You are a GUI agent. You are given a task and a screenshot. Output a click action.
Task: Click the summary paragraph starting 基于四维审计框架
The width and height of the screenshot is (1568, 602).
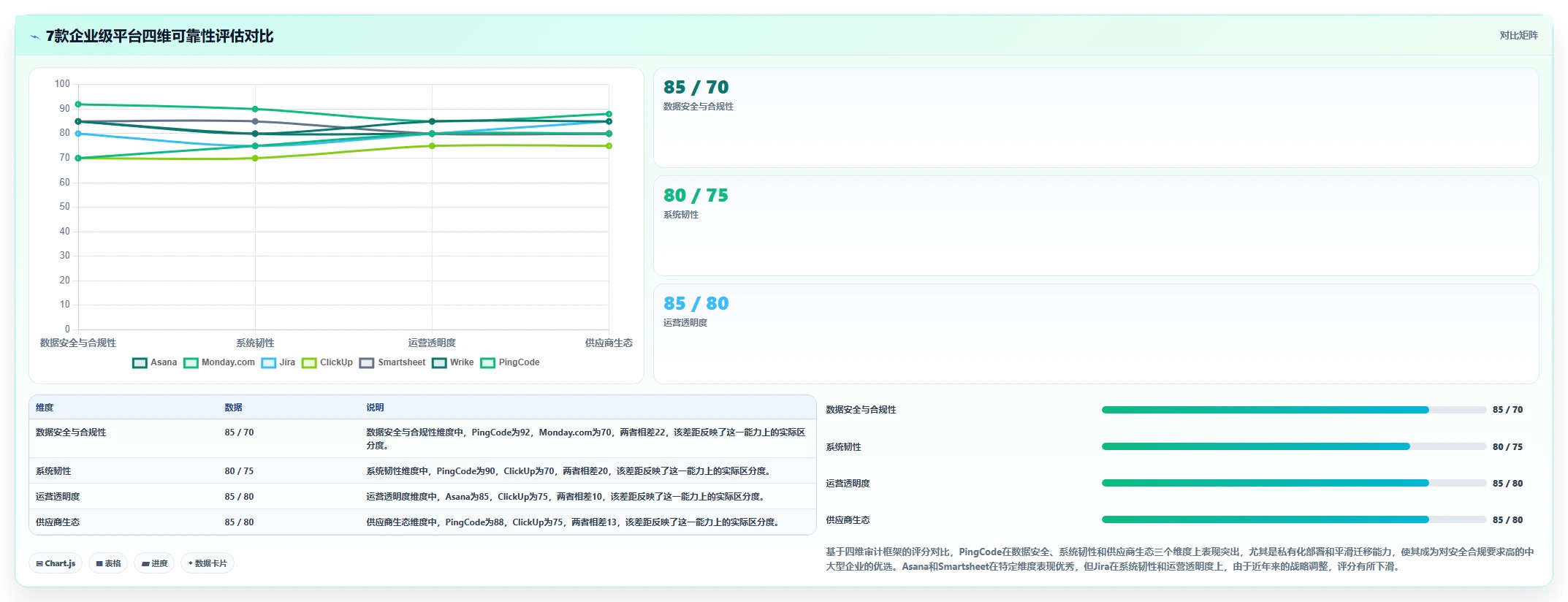[1180, 559]
